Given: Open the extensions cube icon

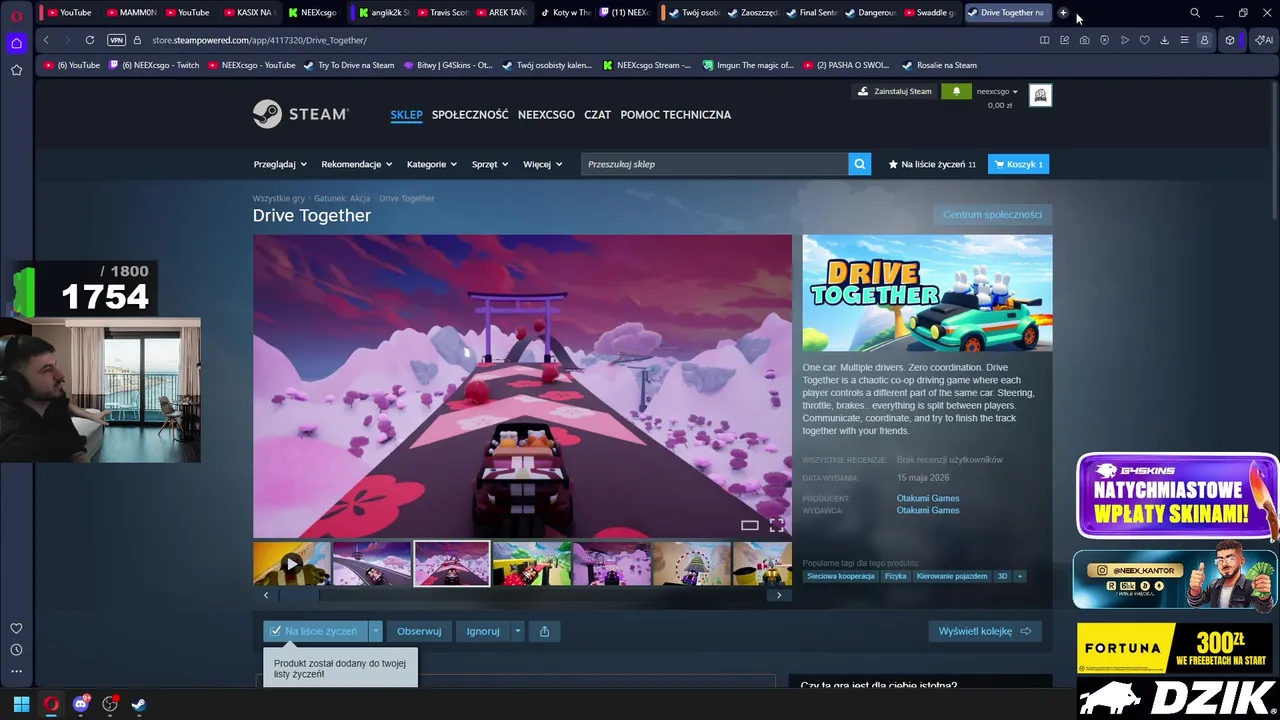Looking at the screenshot, I should click(x=1230, y=40).
